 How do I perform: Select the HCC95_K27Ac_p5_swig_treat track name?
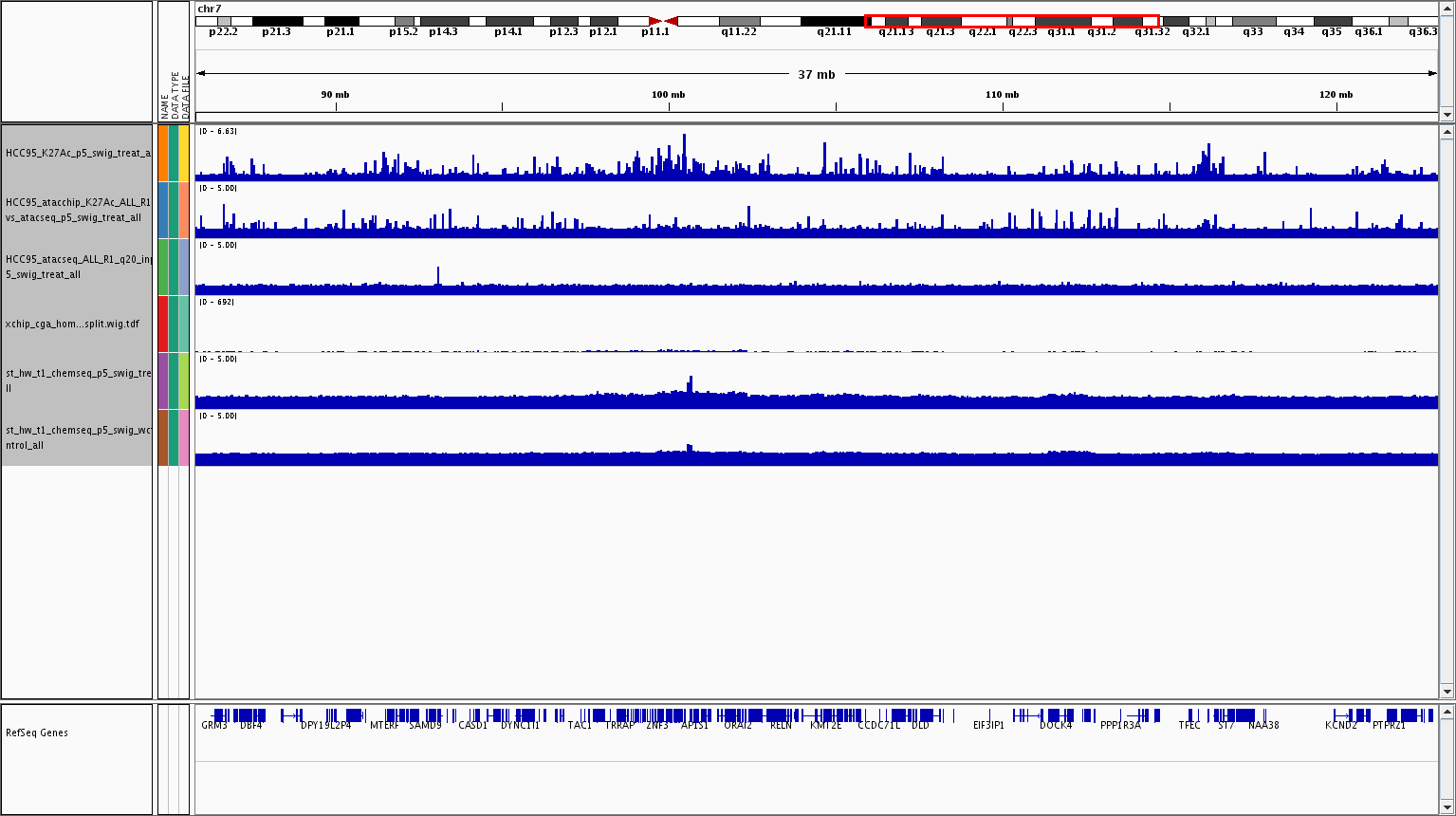click(x=77, y=153)
